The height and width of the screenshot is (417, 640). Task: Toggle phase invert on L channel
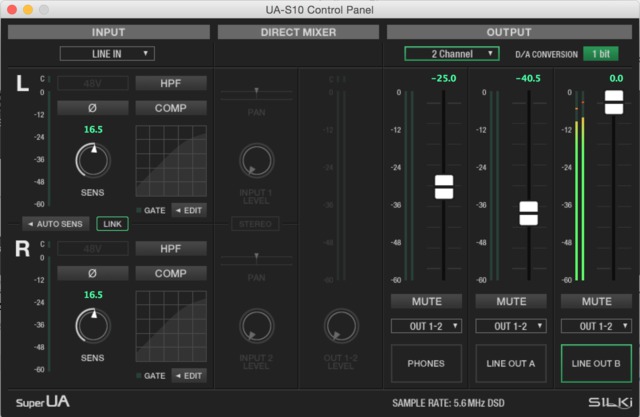[92, 107]
